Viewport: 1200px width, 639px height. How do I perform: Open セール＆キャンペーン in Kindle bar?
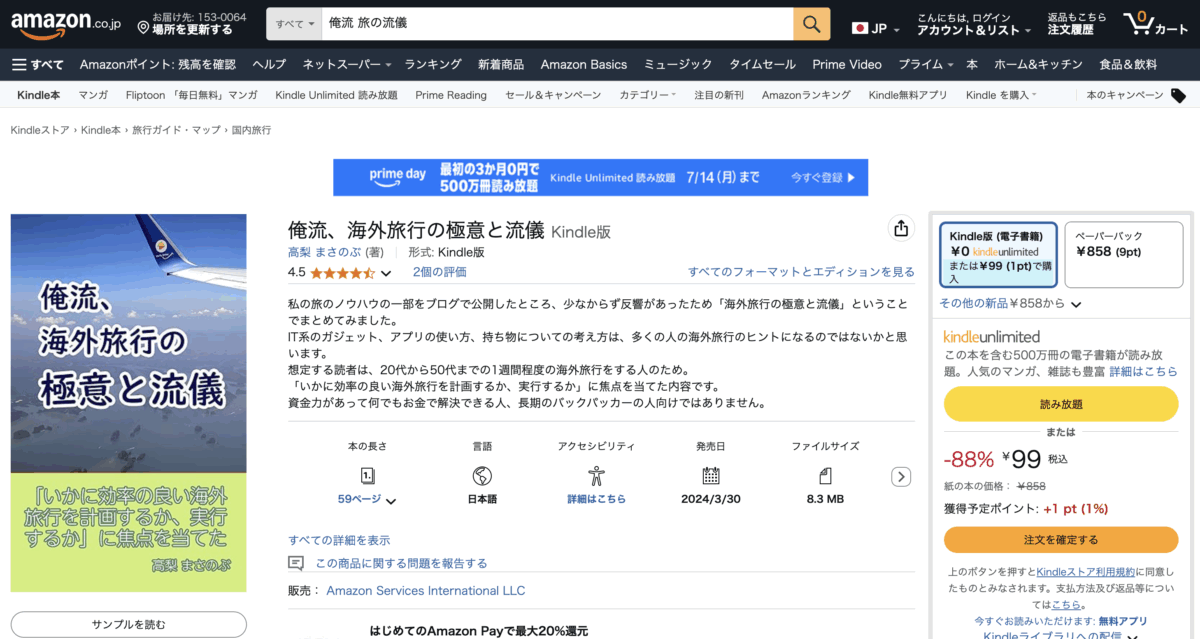coord(553,96)
